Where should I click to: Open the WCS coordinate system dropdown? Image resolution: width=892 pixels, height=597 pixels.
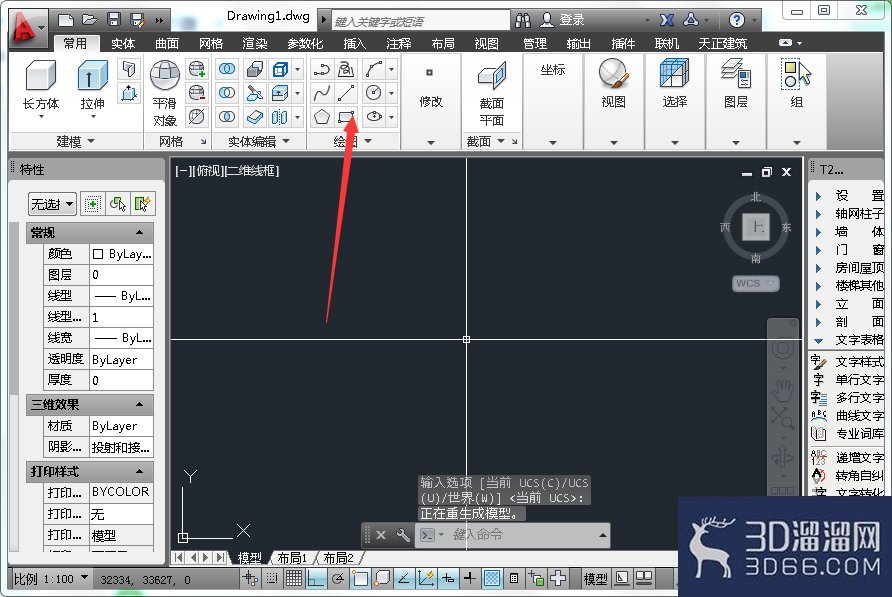pyautogui.click(x=755, y=283)
